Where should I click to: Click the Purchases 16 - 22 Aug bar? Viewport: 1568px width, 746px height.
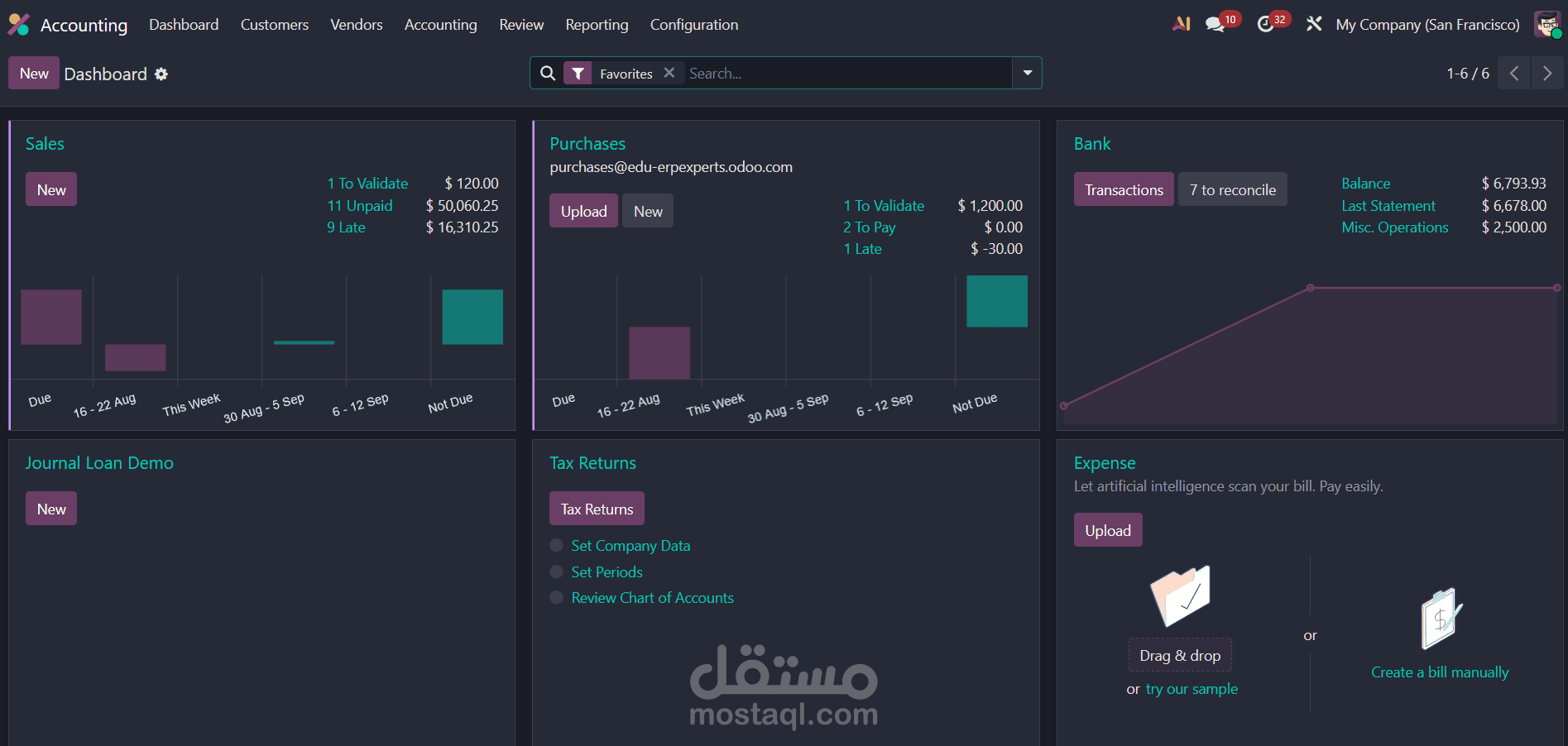point(659,353)
